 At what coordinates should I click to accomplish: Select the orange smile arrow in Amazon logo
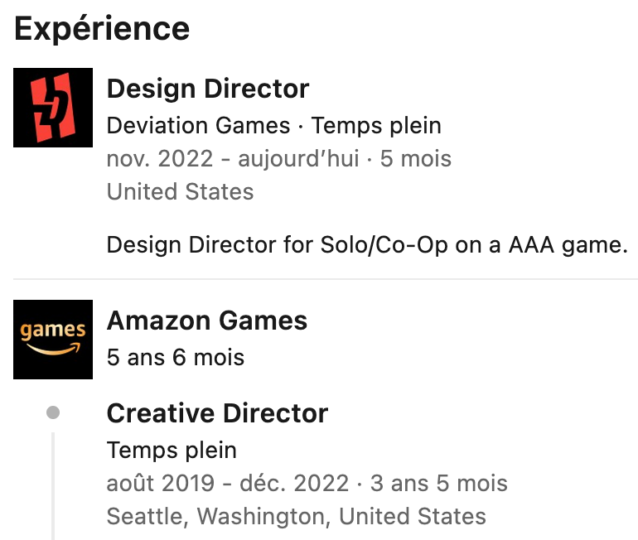point(53,349)
